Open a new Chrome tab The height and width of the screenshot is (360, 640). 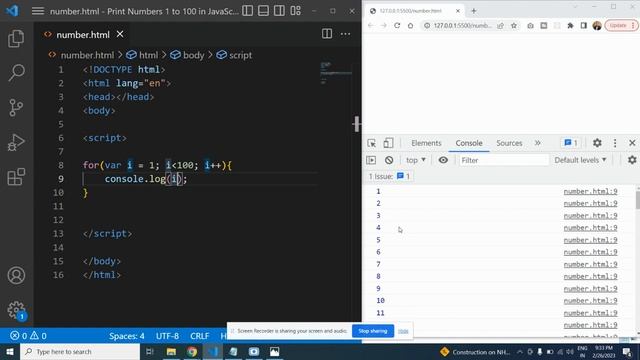(x=473, y=11)
